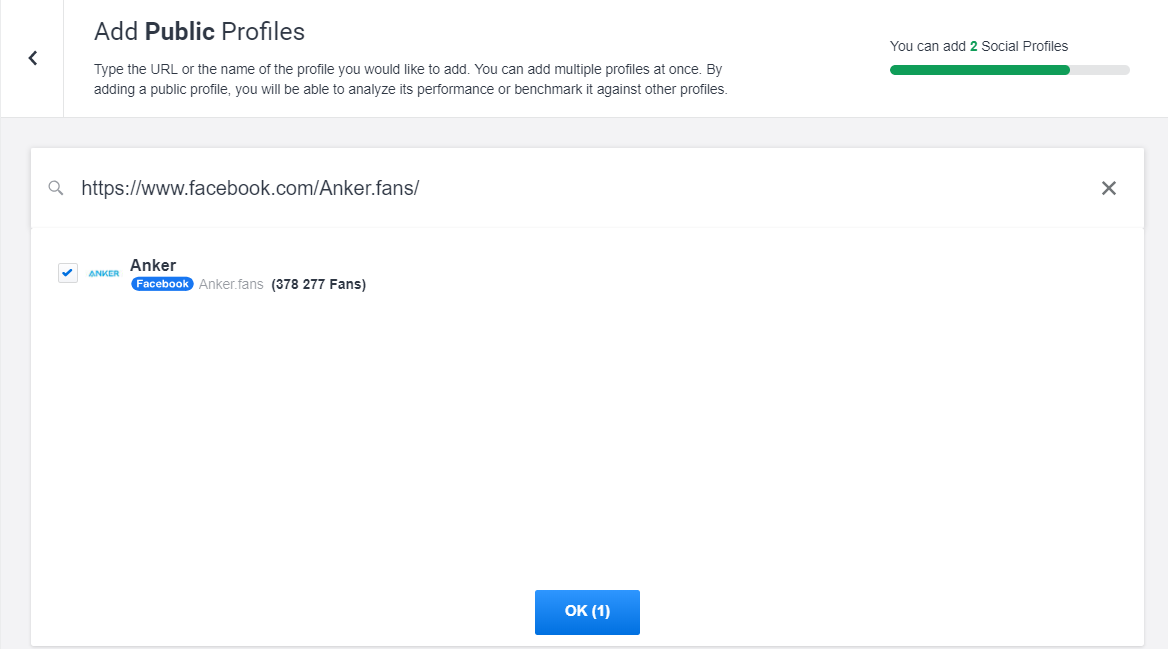Click the blue Facebook badge label
Screen dimensions: 1168x649
coord(162,284)
